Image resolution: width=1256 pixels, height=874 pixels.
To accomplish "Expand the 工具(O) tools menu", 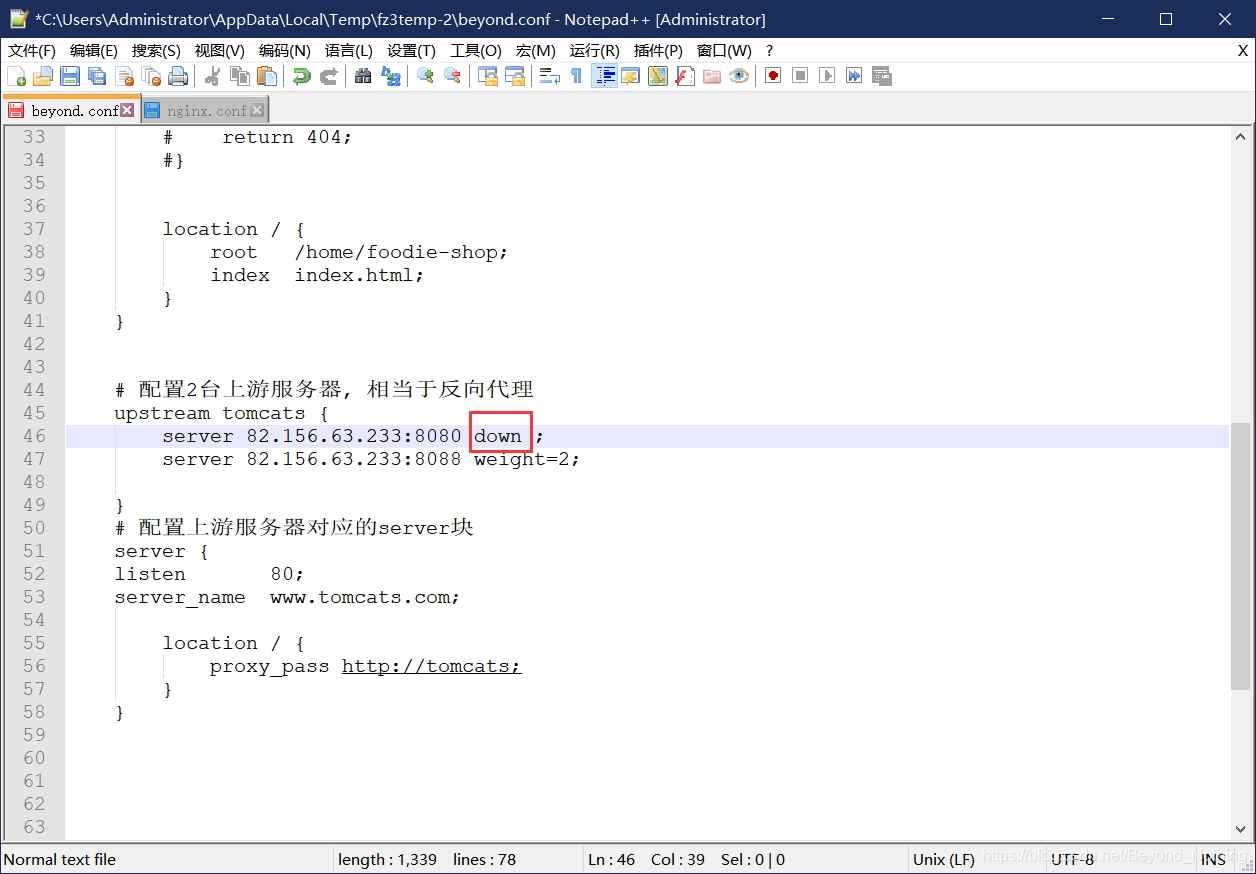I will coord(476,50).
